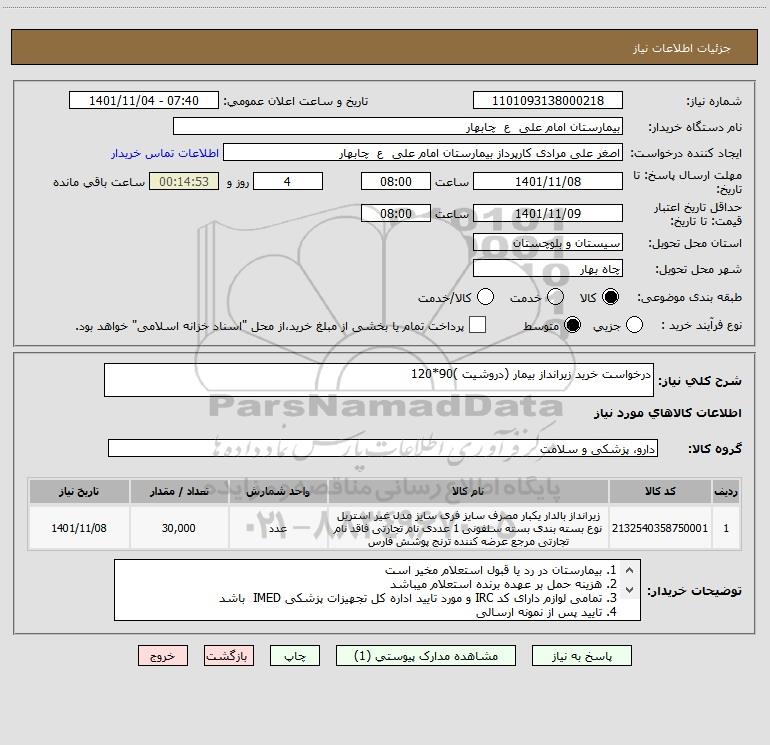
Task: Open مشاهده مدارک پیوستی (1) attachments
Action: coord(426,656)
